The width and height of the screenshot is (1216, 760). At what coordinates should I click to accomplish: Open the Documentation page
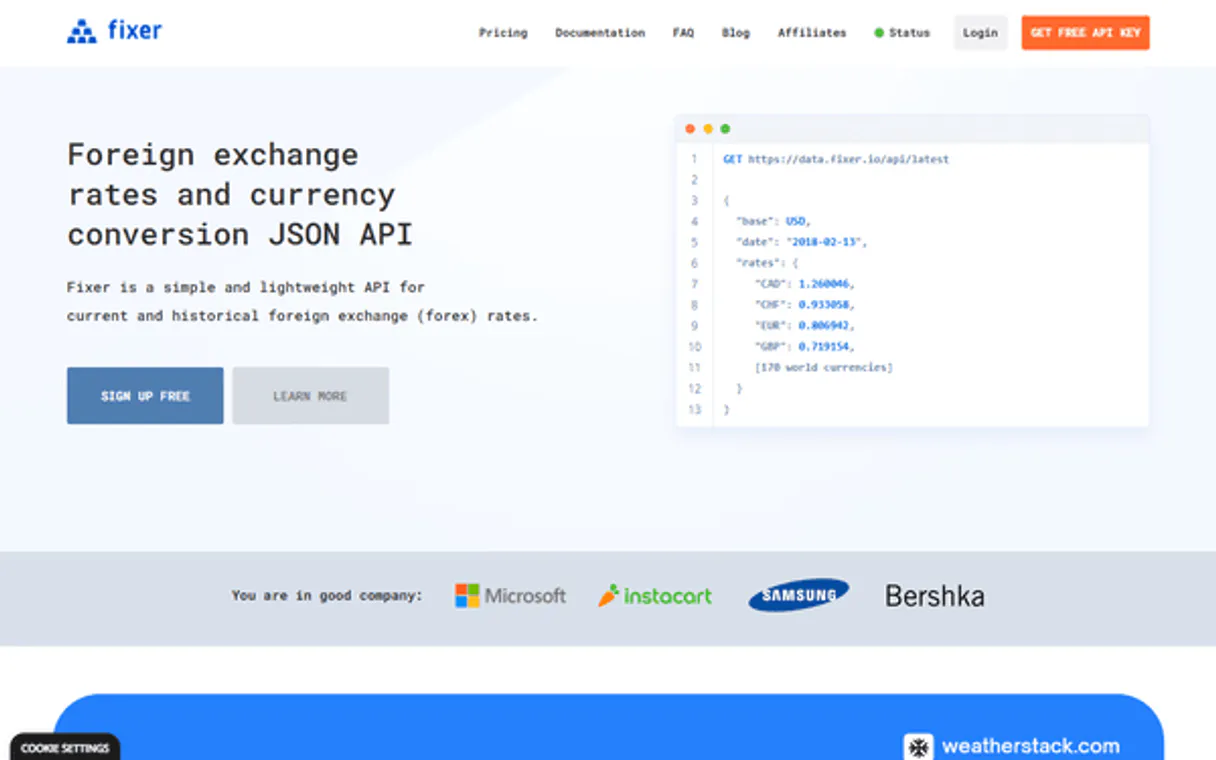(x=600, y=32)
